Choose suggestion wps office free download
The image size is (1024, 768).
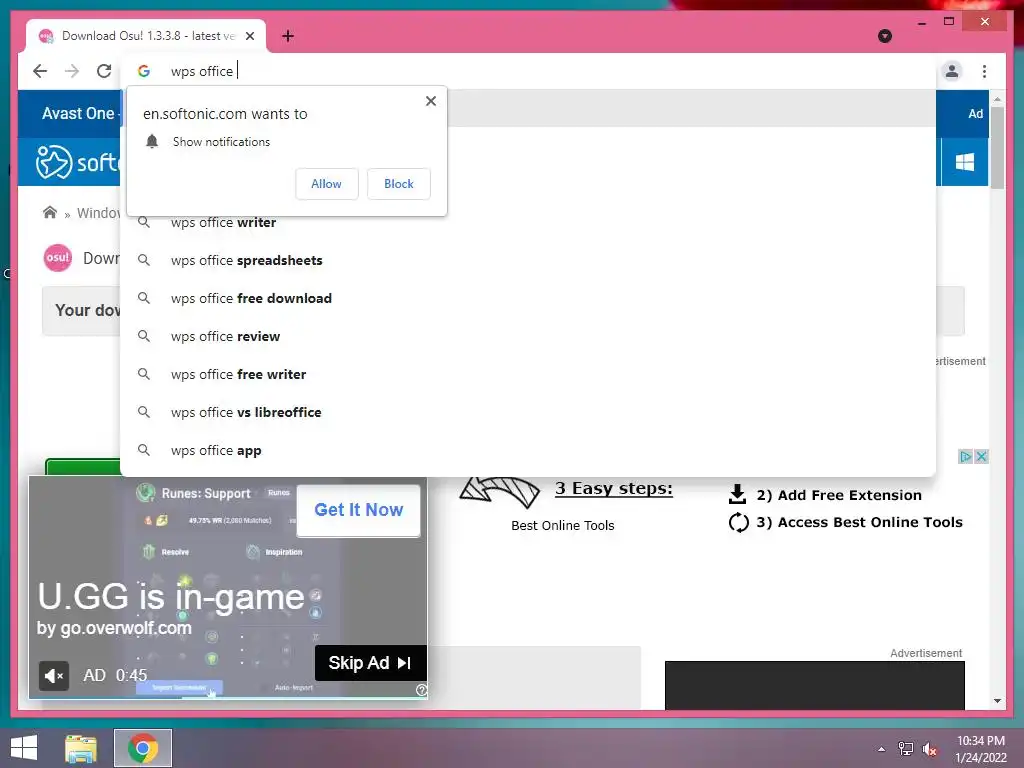click(528, 298)
